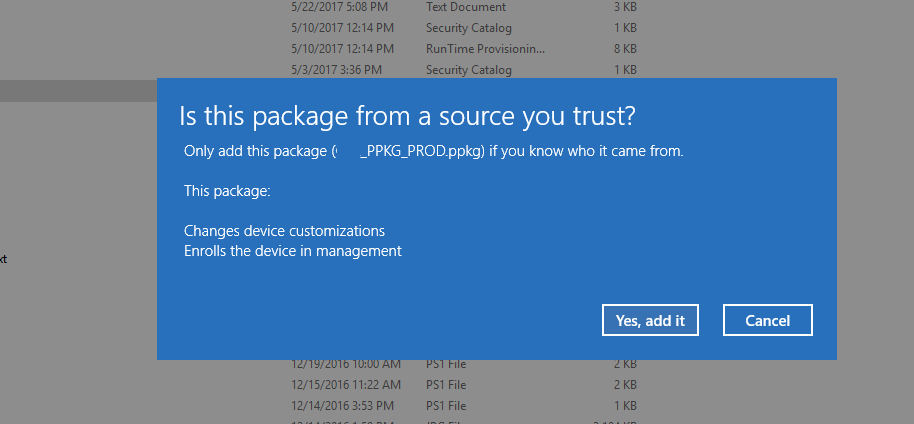The height and width of the screenshot is (424, 914).
Task: Click the 'Enrolls the device in management' line
Action: [x=293, y=251]
